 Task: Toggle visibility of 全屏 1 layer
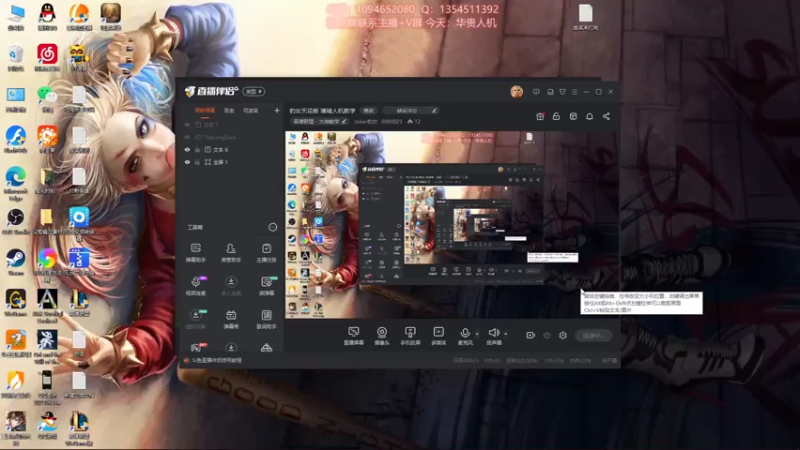pyautogui.click(x=187, y=162)
